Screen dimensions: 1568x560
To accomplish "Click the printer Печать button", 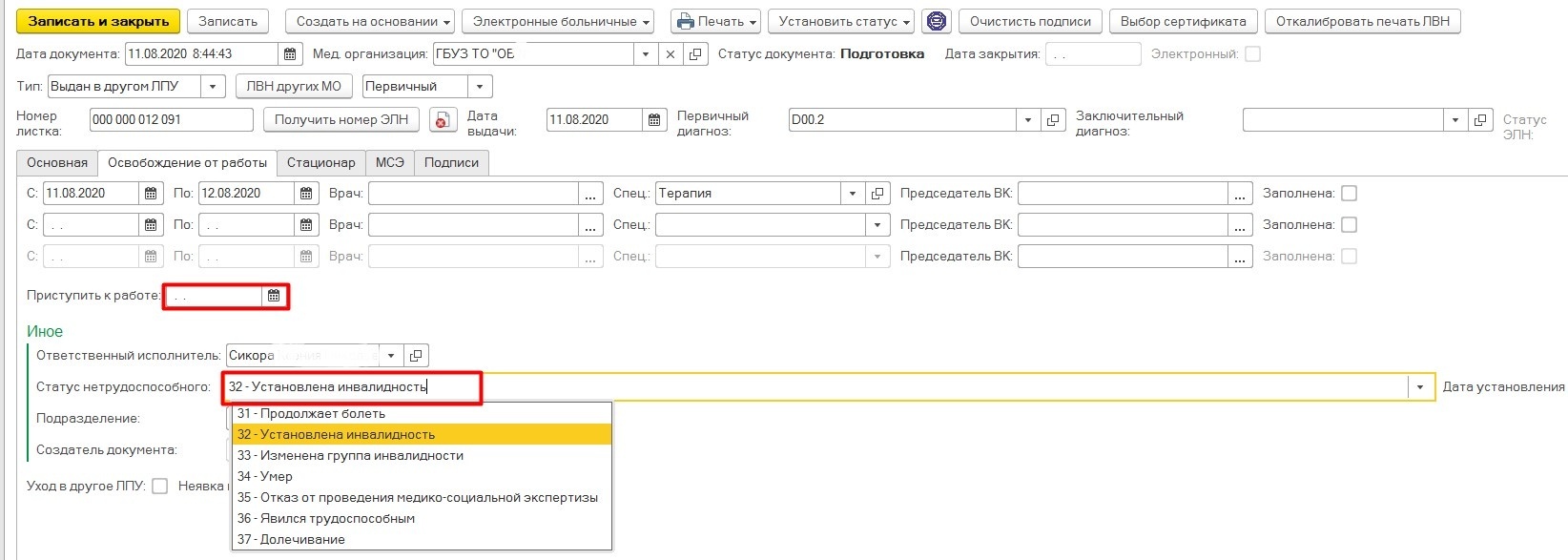I will pyautogui.click(x=714, y=21).
